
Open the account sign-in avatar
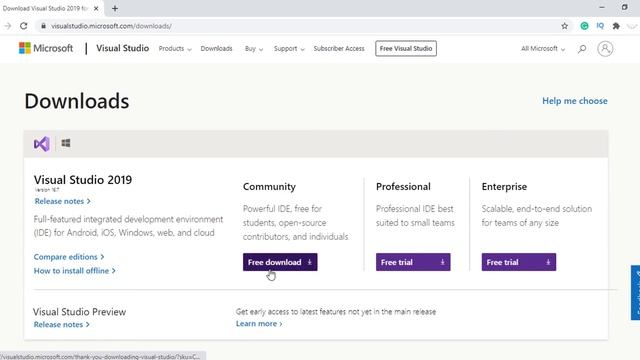tap(605, 49)
